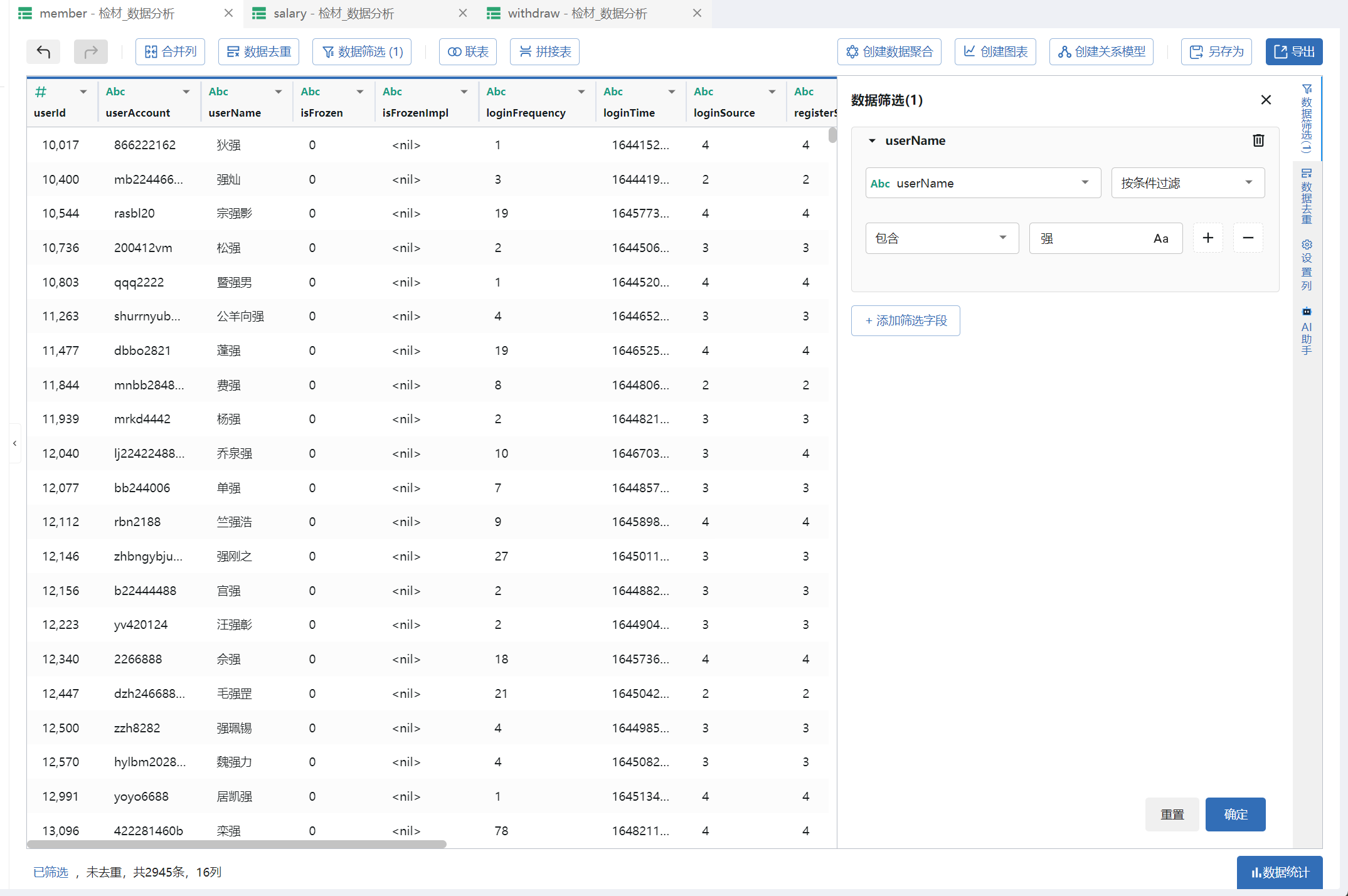Click 添加筛选字段 to add a filter field

click(905, 320)
